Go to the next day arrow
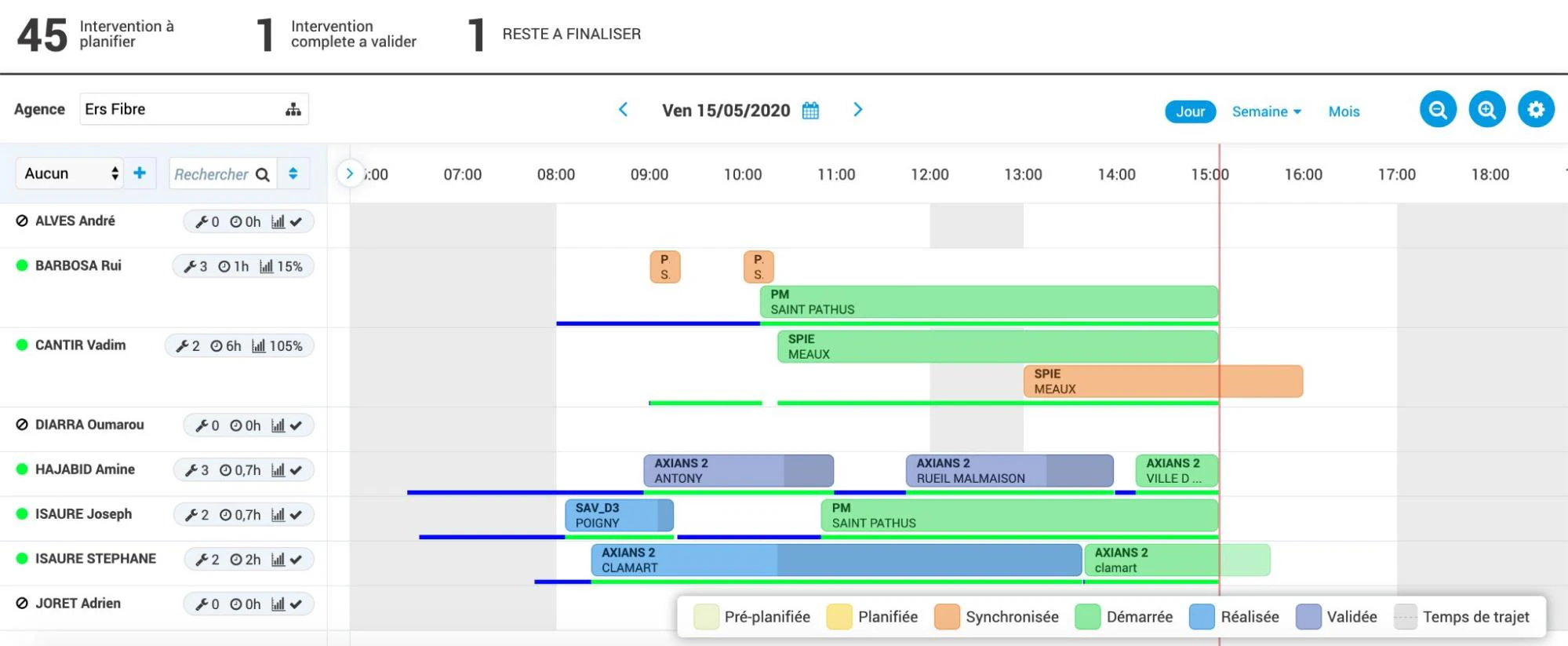 point(857,110)
